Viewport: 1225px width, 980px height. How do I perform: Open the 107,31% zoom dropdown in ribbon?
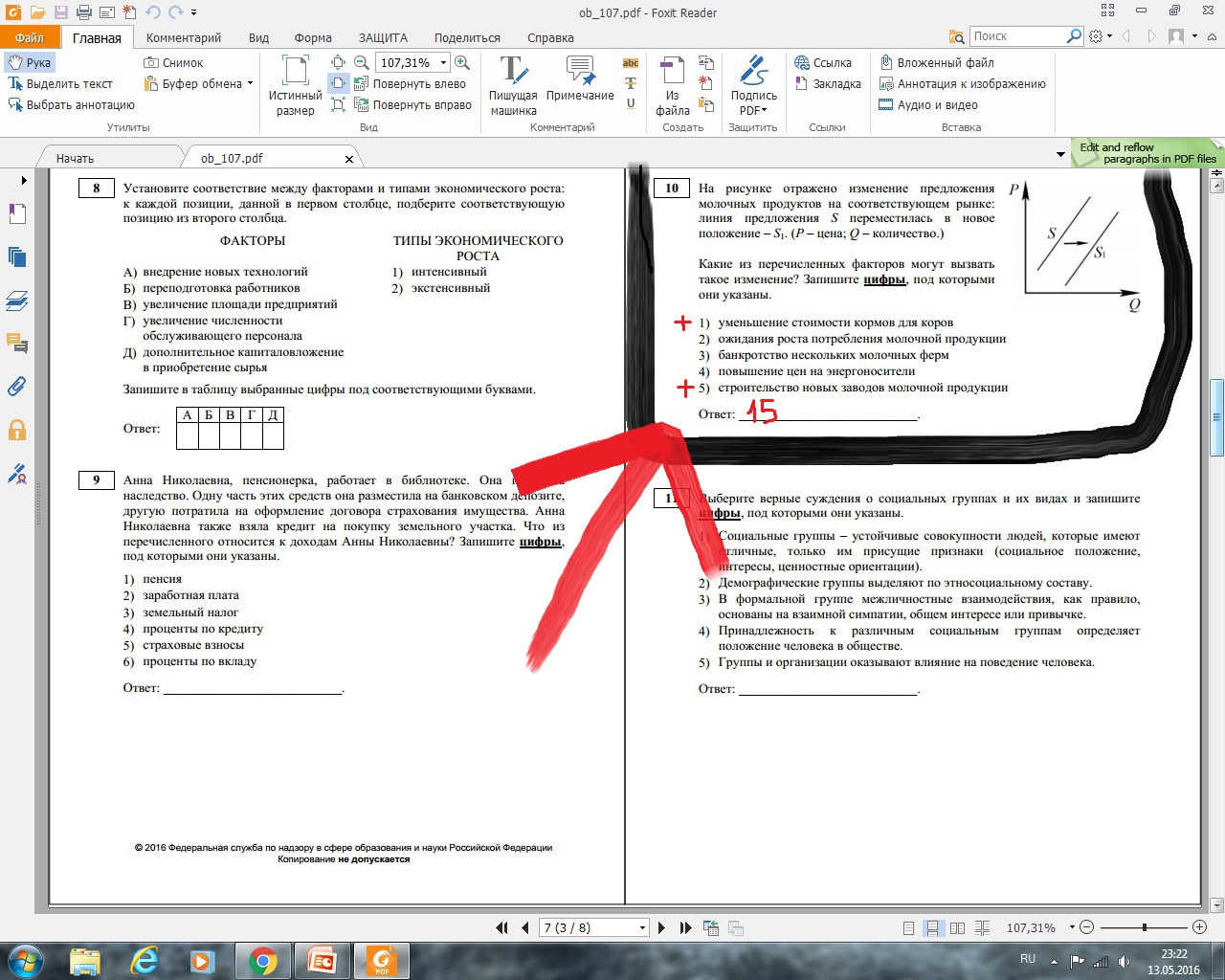(x=443, y=62)
